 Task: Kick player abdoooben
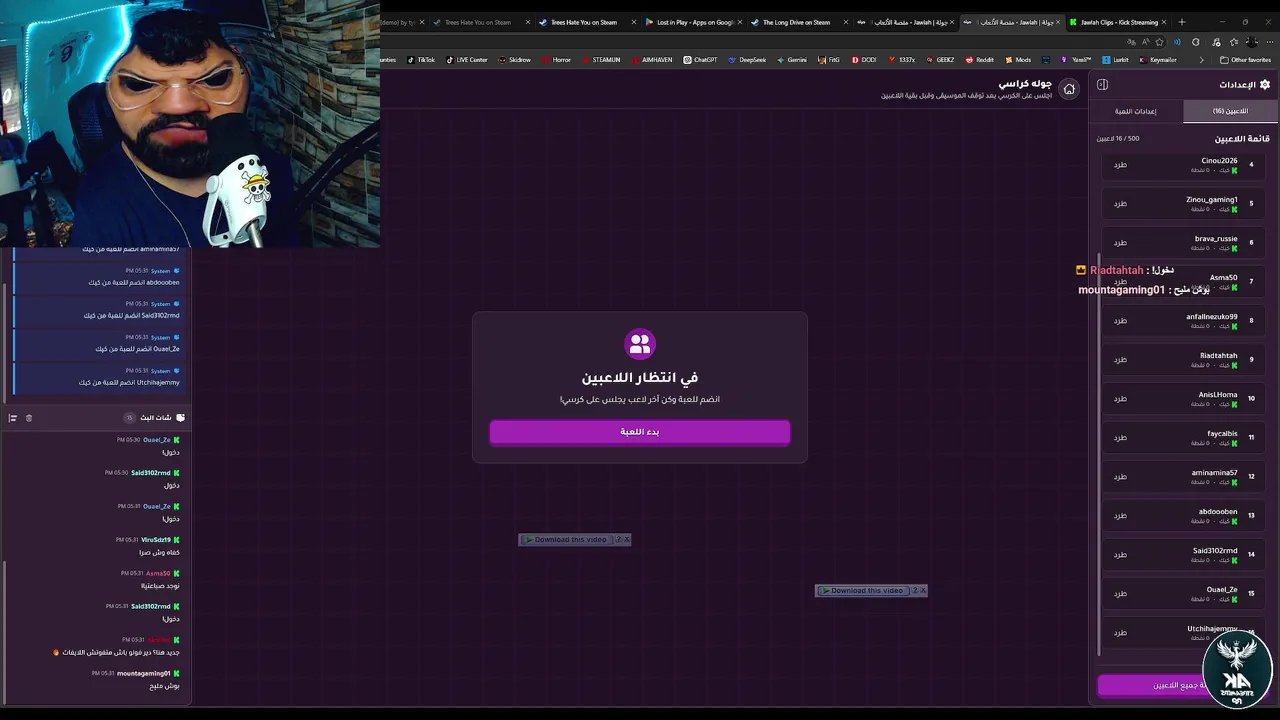click(1120, 516)
